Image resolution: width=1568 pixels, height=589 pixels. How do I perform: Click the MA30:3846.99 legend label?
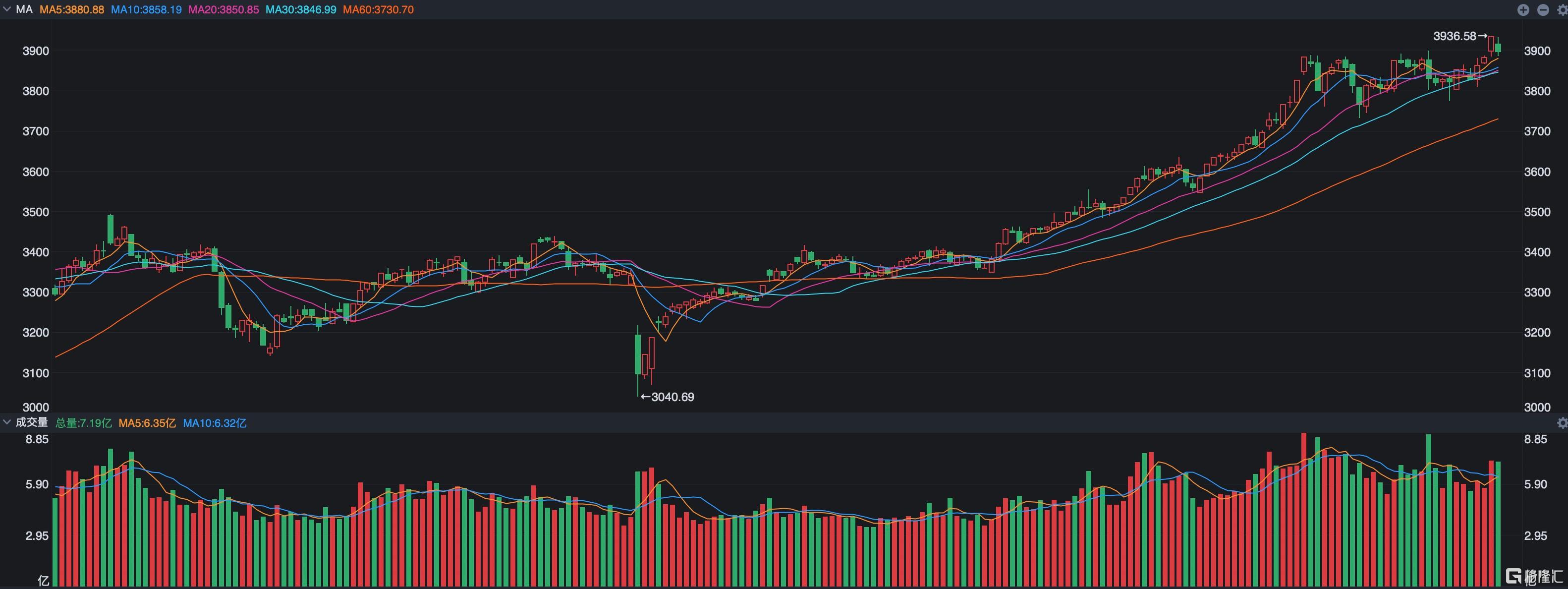click(301, 10)
